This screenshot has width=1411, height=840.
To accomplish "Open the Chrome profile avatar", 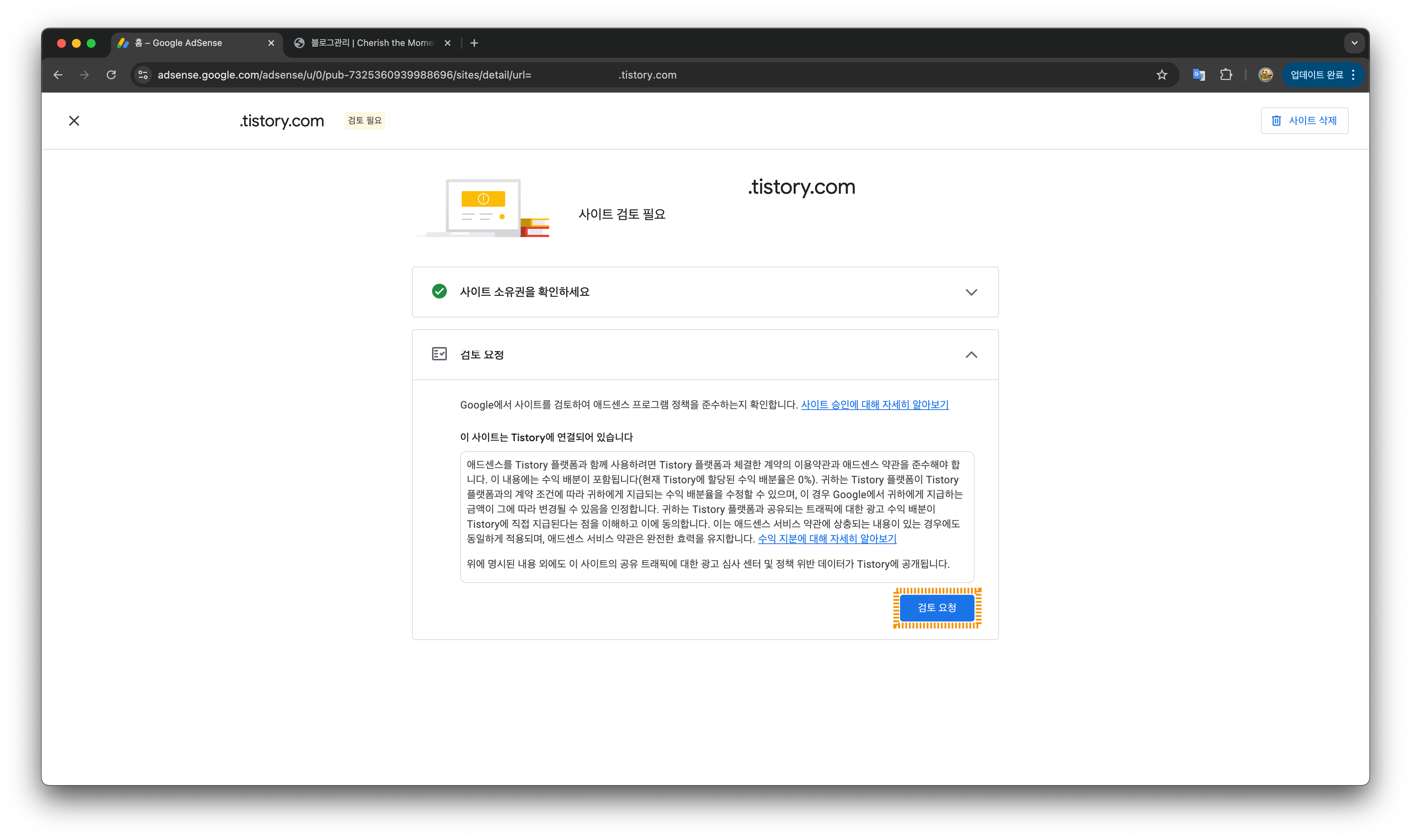I will click(x=1265, y=75).
